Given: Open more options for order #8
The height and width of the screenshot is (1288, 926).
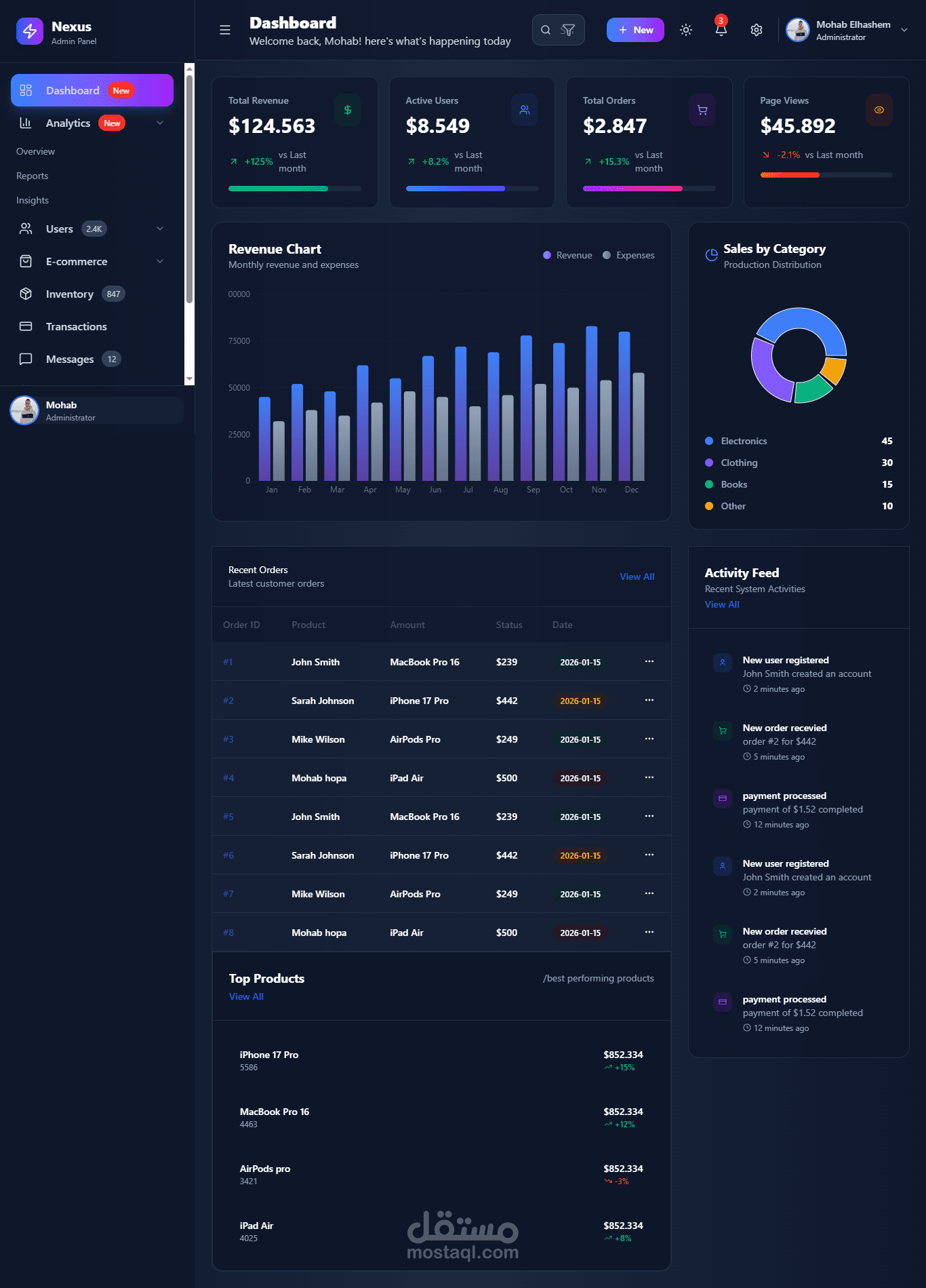Looking at the screenshot, I should [649, 932].
